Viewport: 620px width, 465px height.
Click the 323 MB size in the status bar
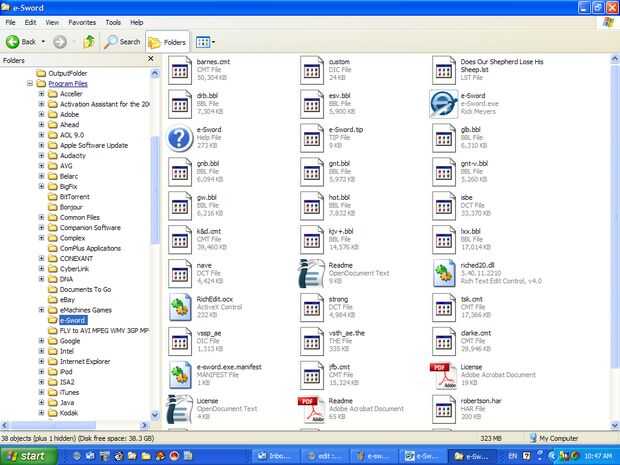[491, 438]
